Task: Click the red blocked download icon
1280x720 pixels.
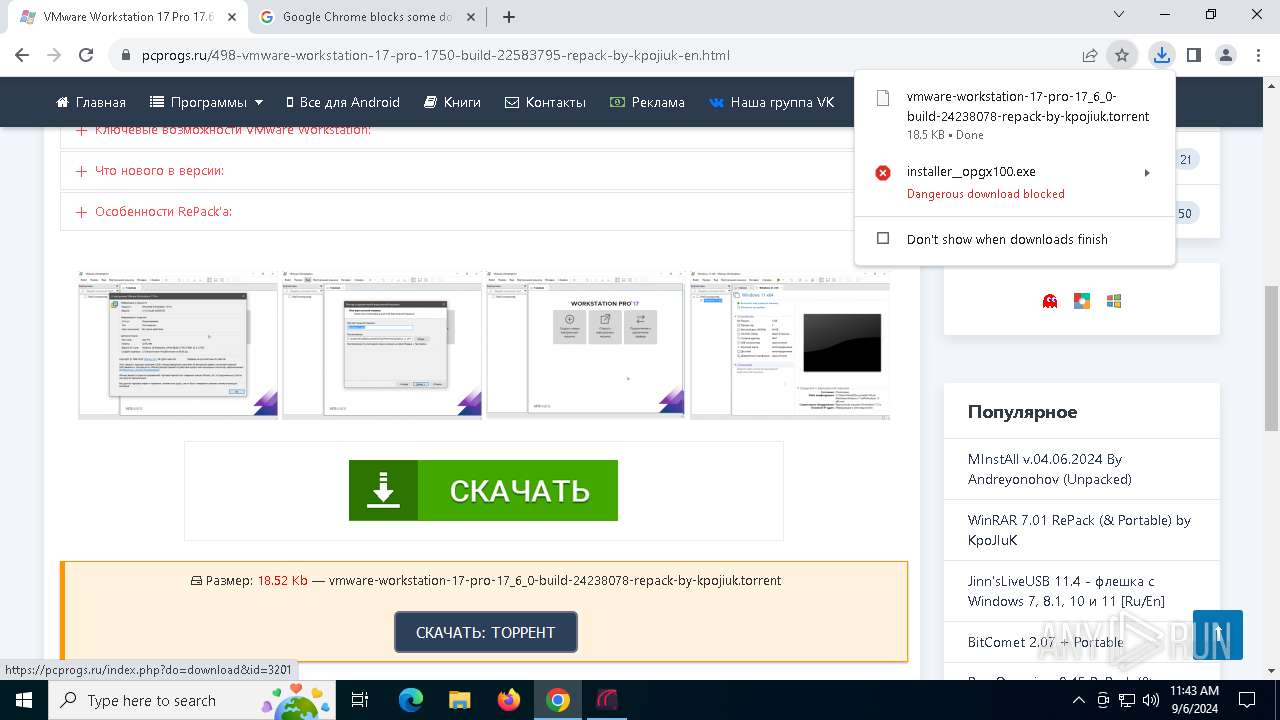Action: tap(883, 173)
